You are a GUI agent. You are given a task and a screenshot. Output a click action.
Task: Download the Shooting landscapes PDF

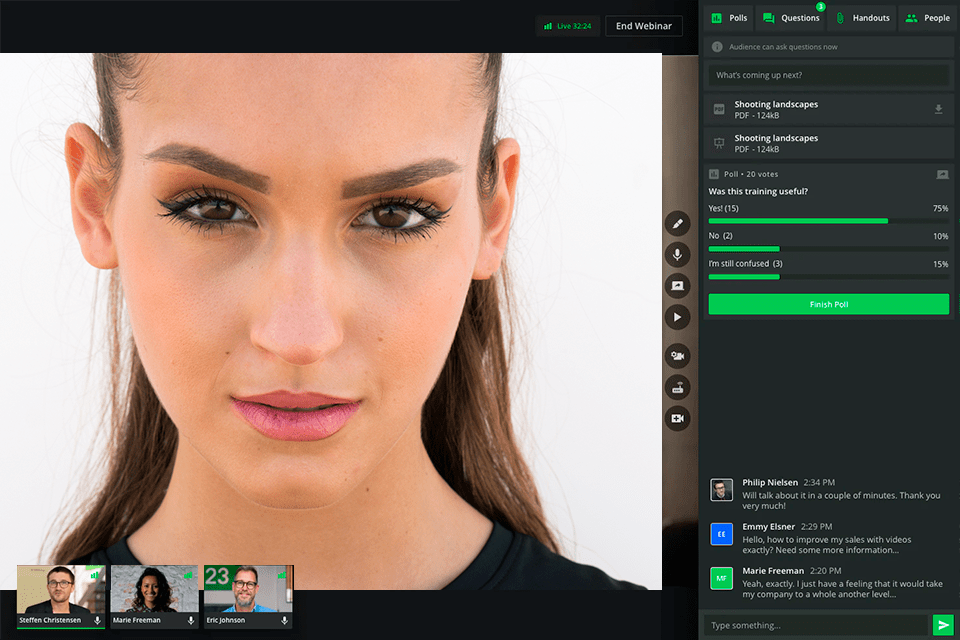(x=939, y=110)
